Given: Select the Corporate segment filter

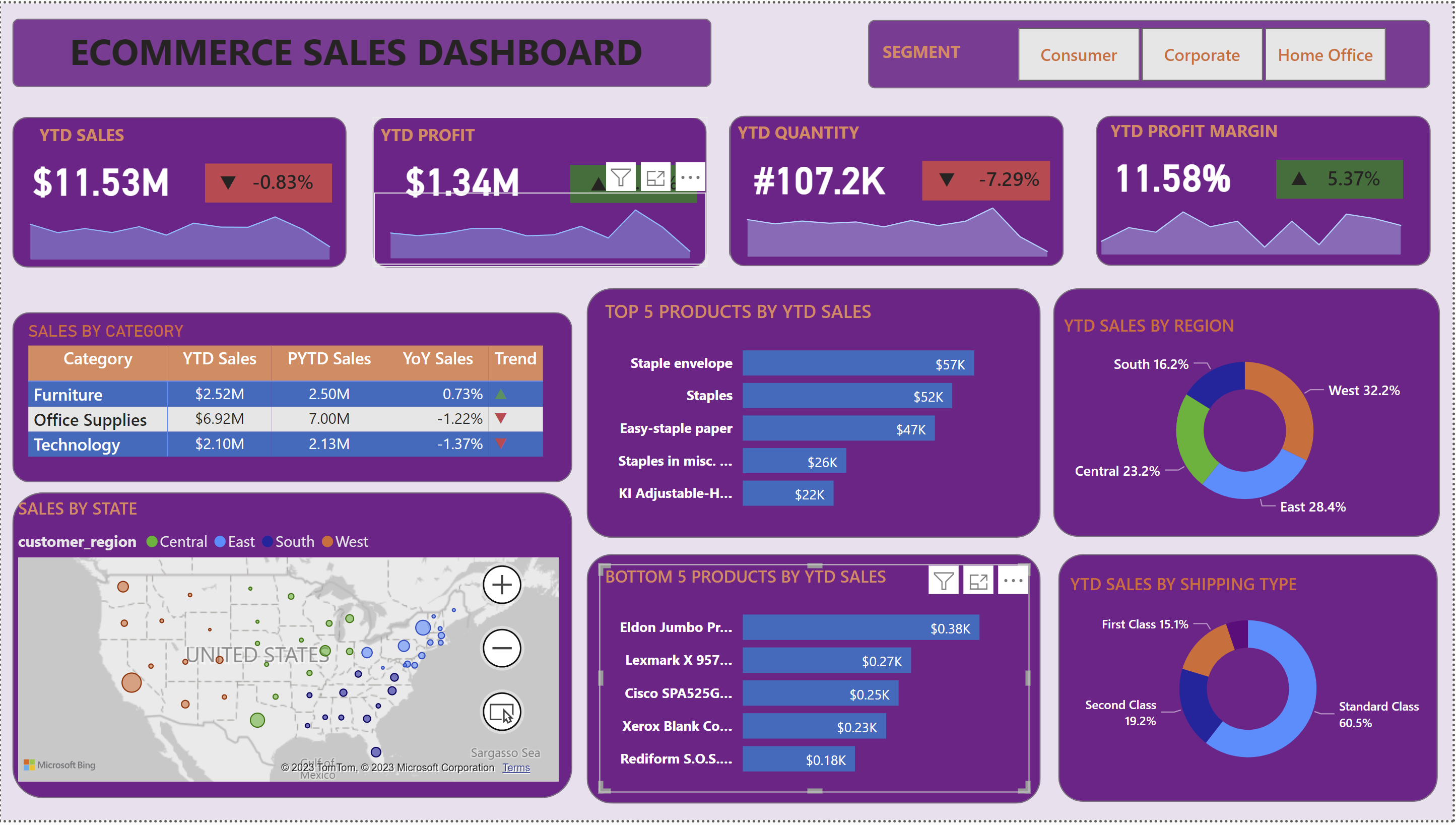Looking at the screenshot, I should click(1201, 54).
